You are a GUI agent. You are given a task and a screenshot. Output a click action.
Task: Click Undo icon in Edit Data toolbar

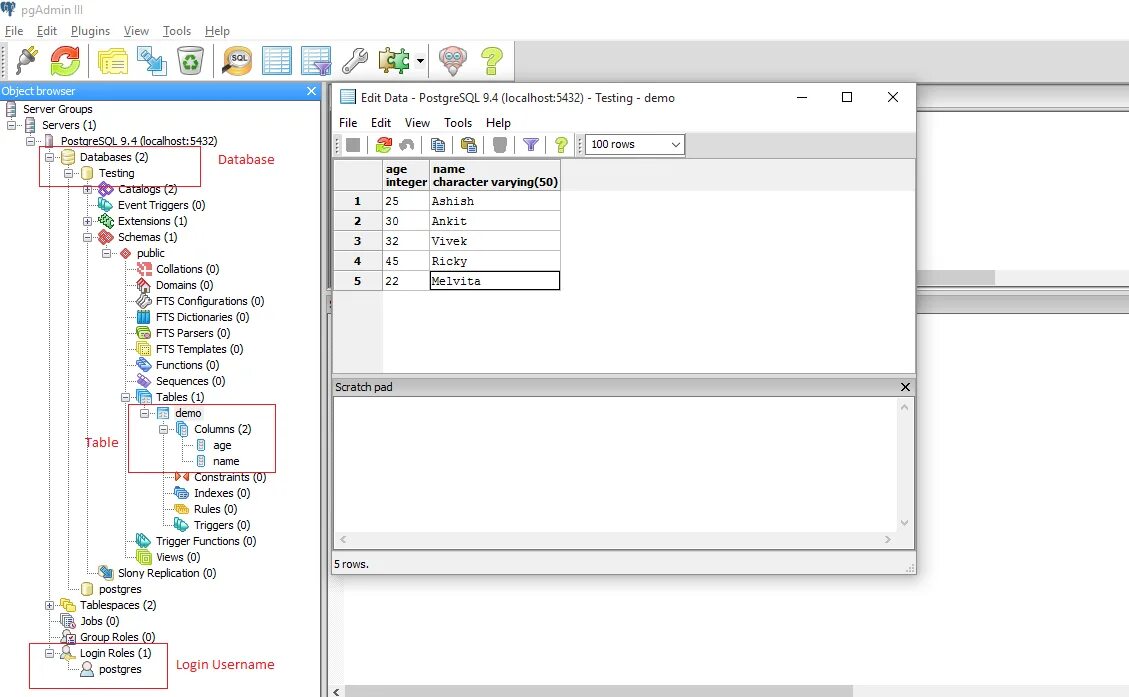[x=407, y=145]
